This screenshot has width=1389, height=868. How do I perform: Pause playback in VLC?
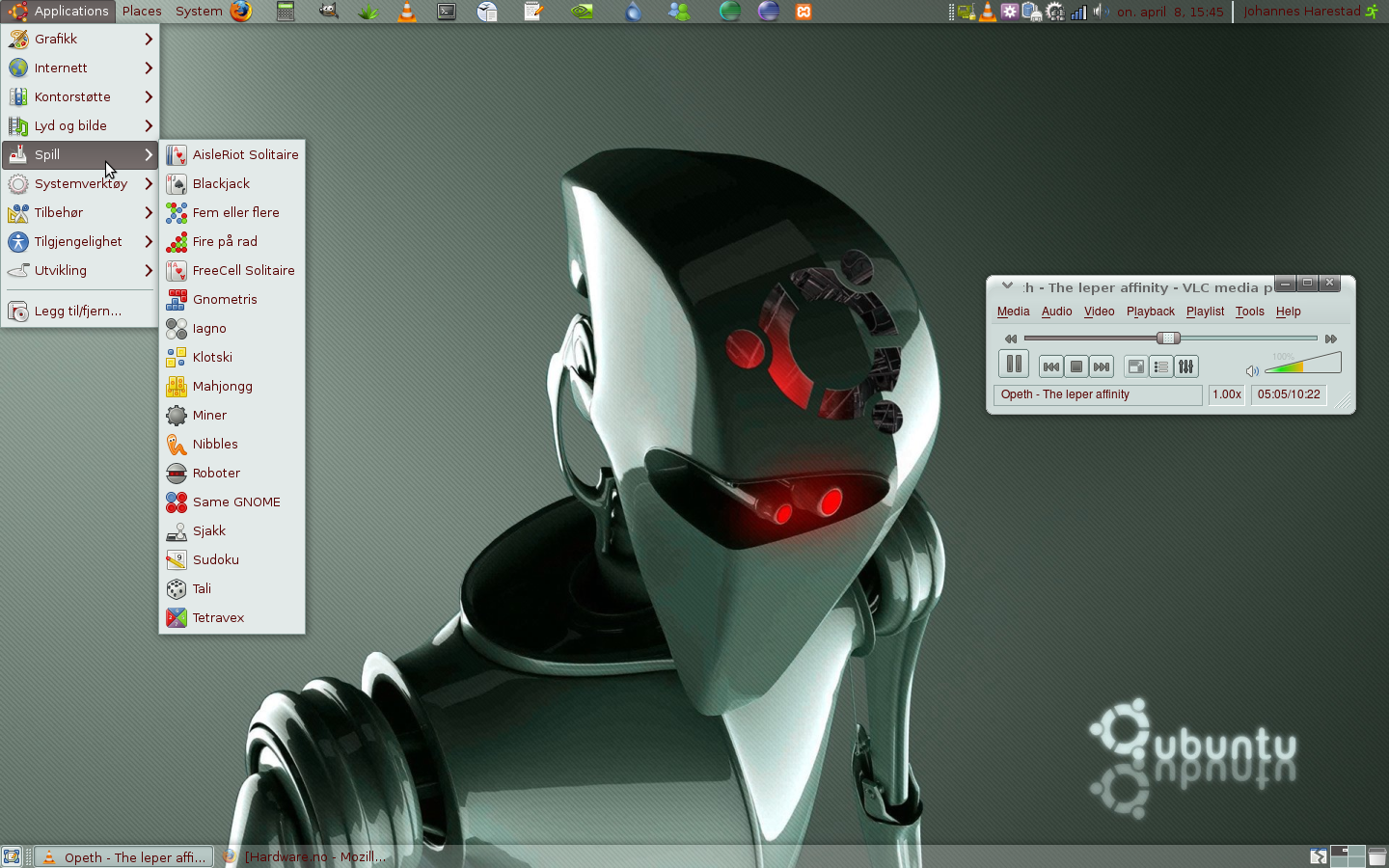[1013, 365]
